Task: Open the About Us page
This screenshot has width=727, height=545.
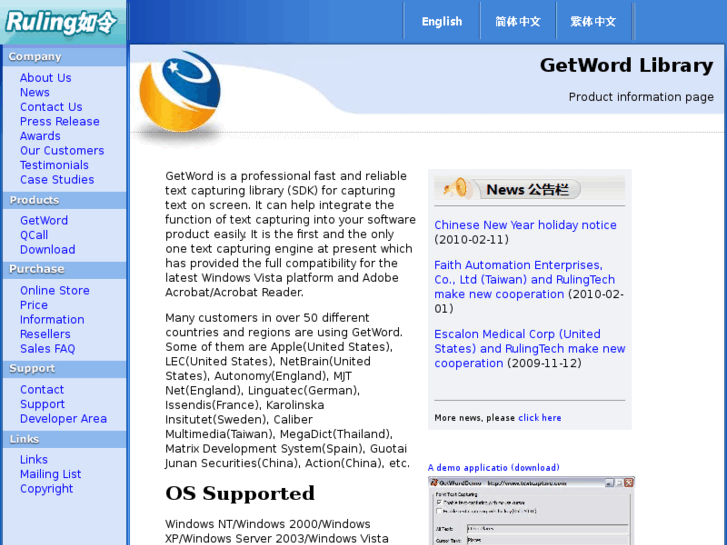Action: point(45,77)
